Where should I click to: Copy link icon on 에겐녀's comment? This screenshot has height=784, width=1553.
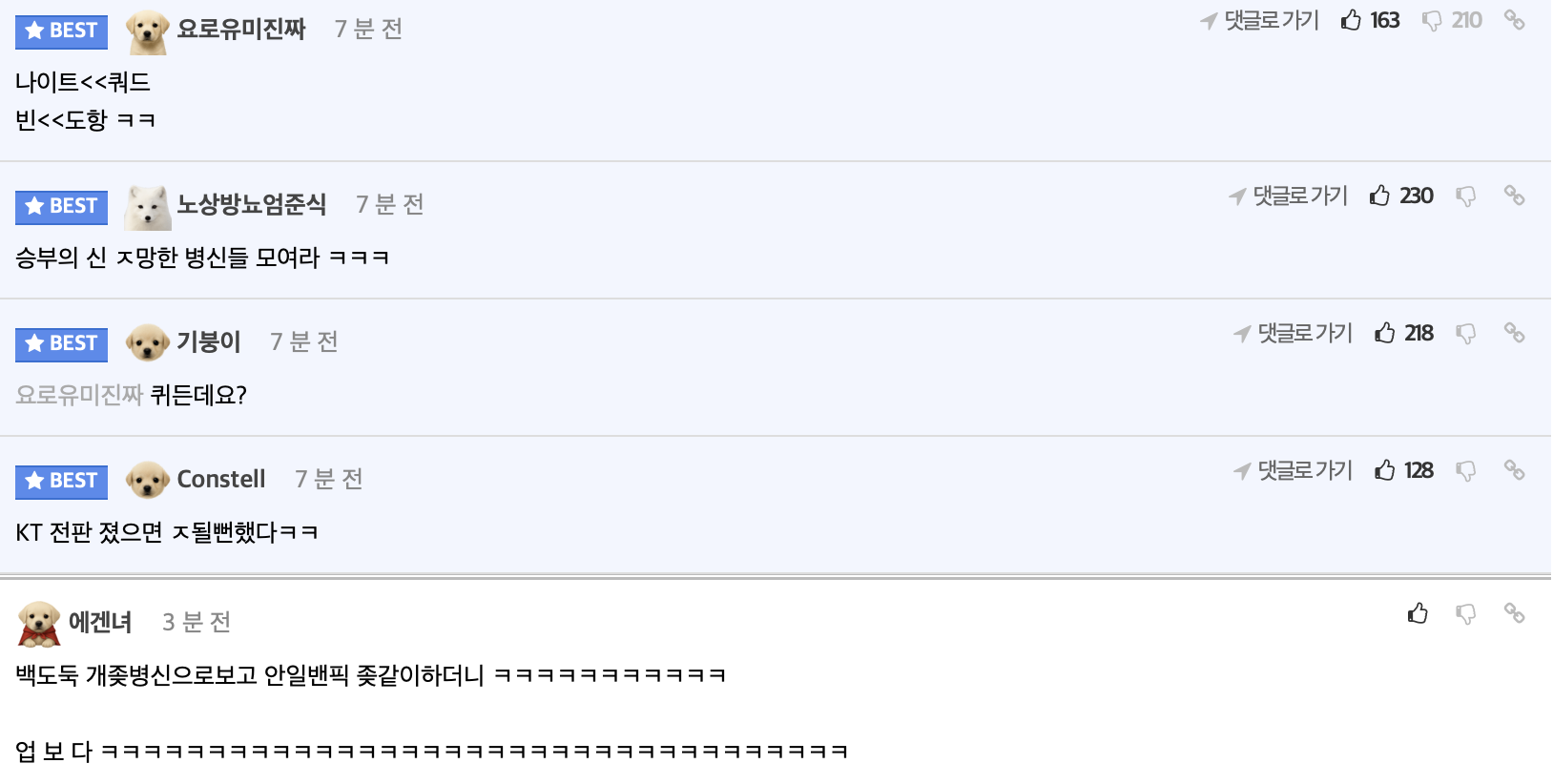pyautogui.click(x=1514, y=612)
